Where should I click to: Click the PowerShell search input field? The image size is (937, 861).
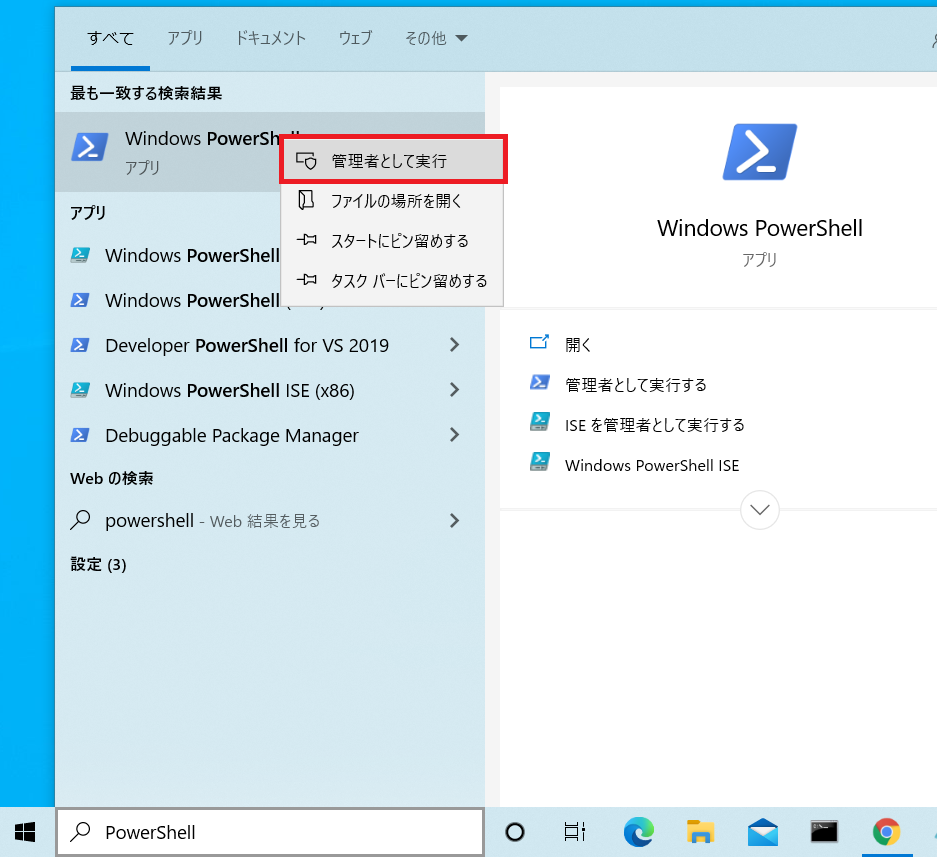(x=270, y=831)
